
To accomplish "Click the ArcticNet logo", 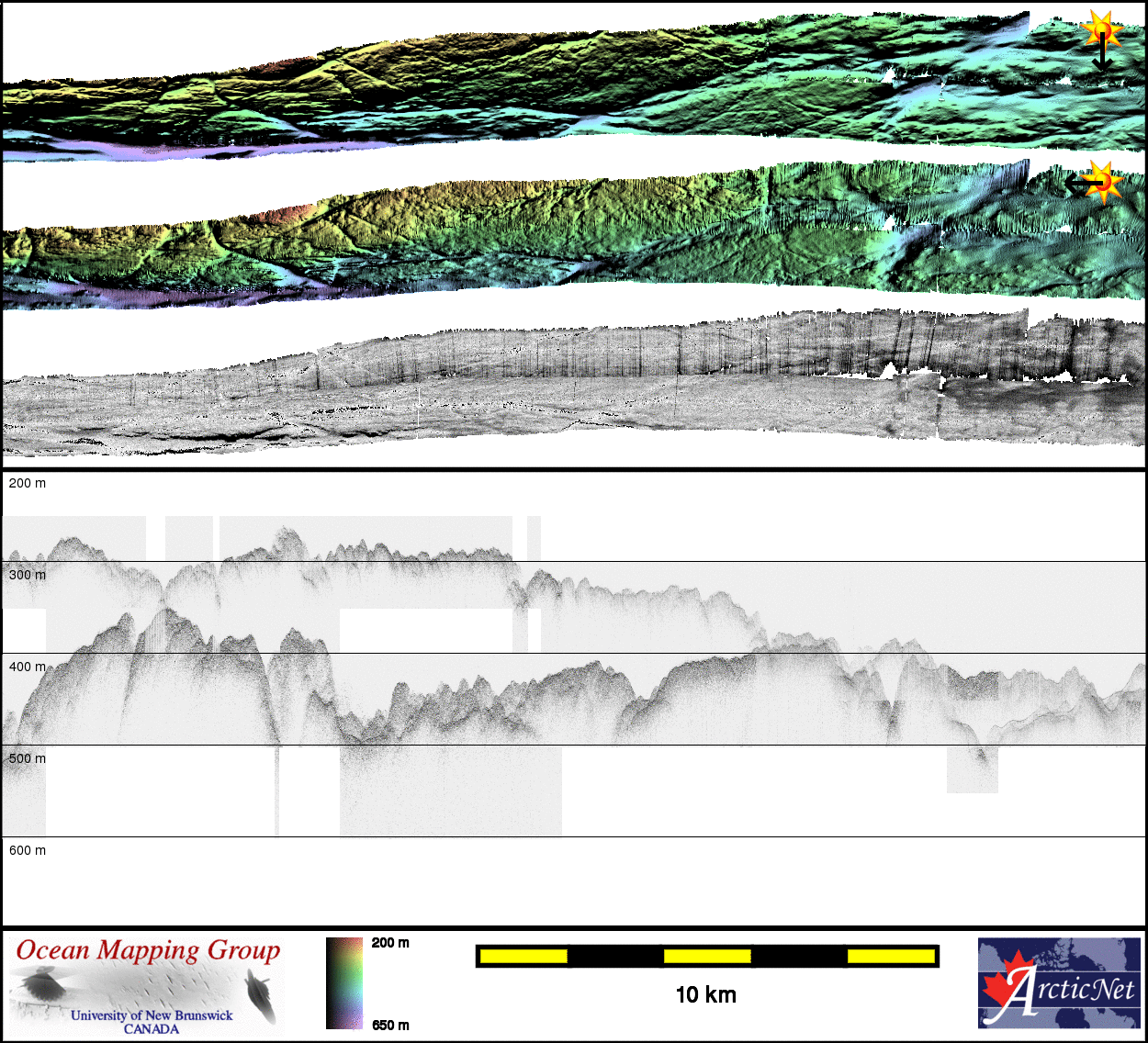I will pyautogui.click(x=1060, y=983).
